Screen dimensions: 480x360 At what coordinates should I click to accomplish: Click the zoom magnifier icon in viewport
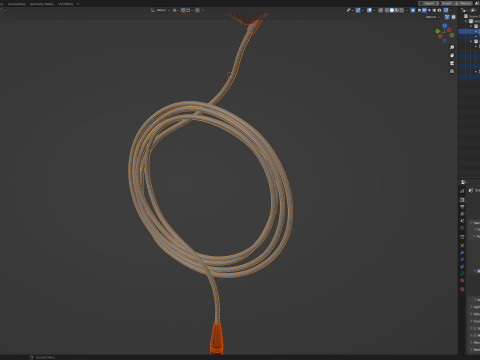[x=452, y=47]
